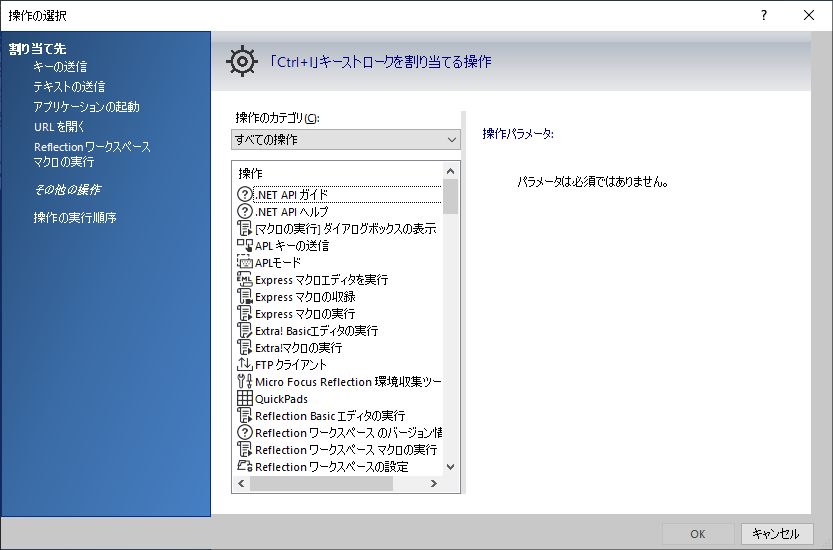Click the icon beside Express マクロの収録

click(244, 297)
